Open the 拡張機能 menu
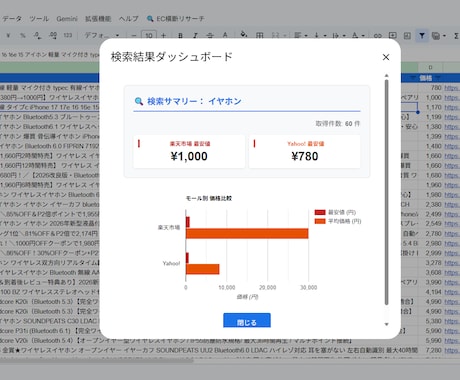 98,19
